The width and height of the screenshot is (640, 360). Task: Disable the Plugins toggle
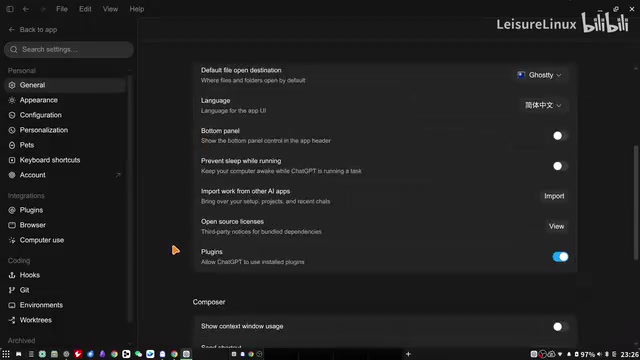(560, 257)
